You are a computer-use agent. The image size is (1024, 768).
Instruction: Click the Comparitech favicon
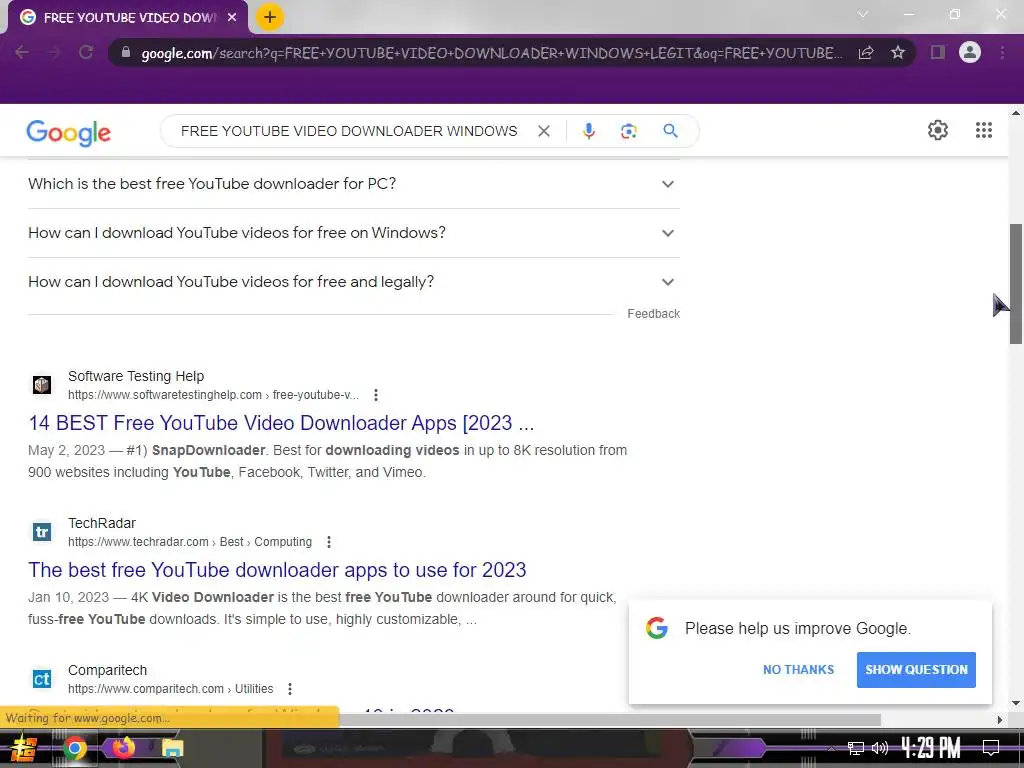pos(42,679)
